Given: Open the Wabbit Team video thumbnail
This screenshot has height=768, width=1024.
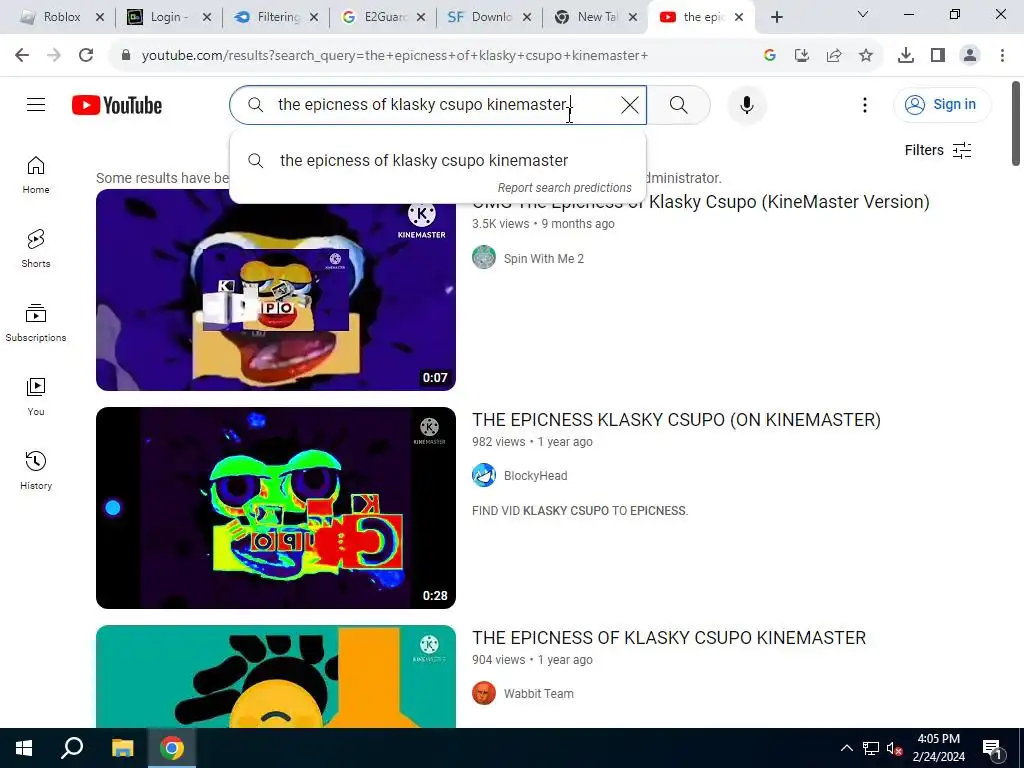Looking at the screenshot, I should [x=276, y=677].
